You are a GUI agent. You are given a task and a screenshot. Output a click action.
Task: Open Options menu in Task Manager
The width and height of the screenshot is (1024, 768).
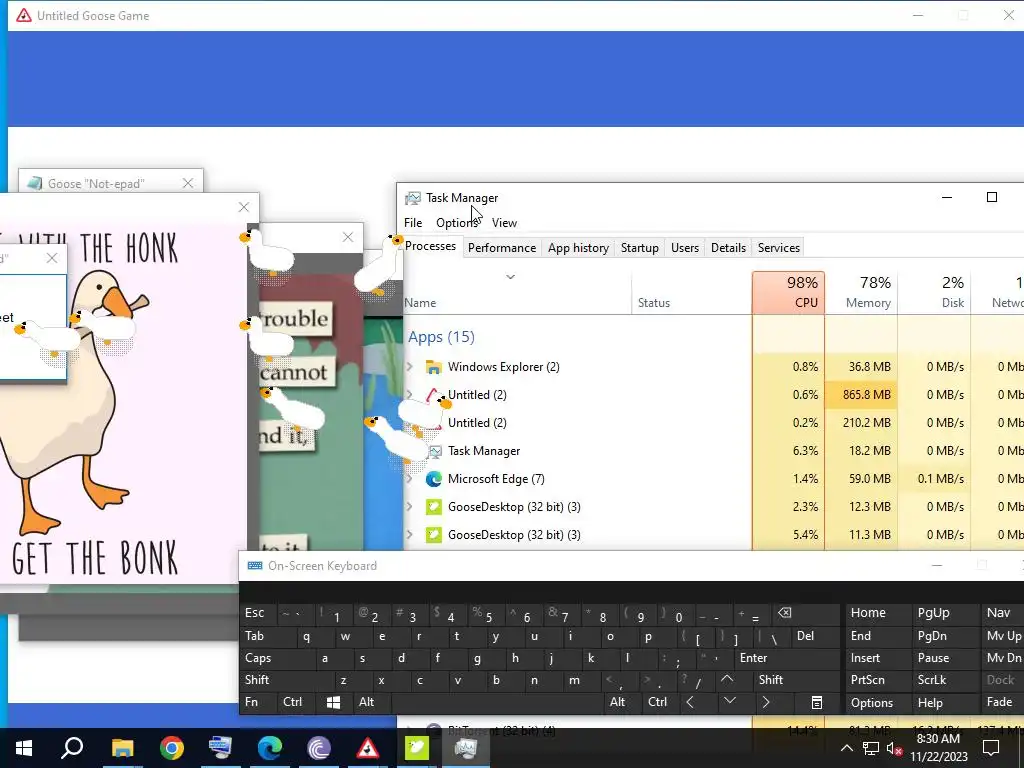click(x=456, y=223)
